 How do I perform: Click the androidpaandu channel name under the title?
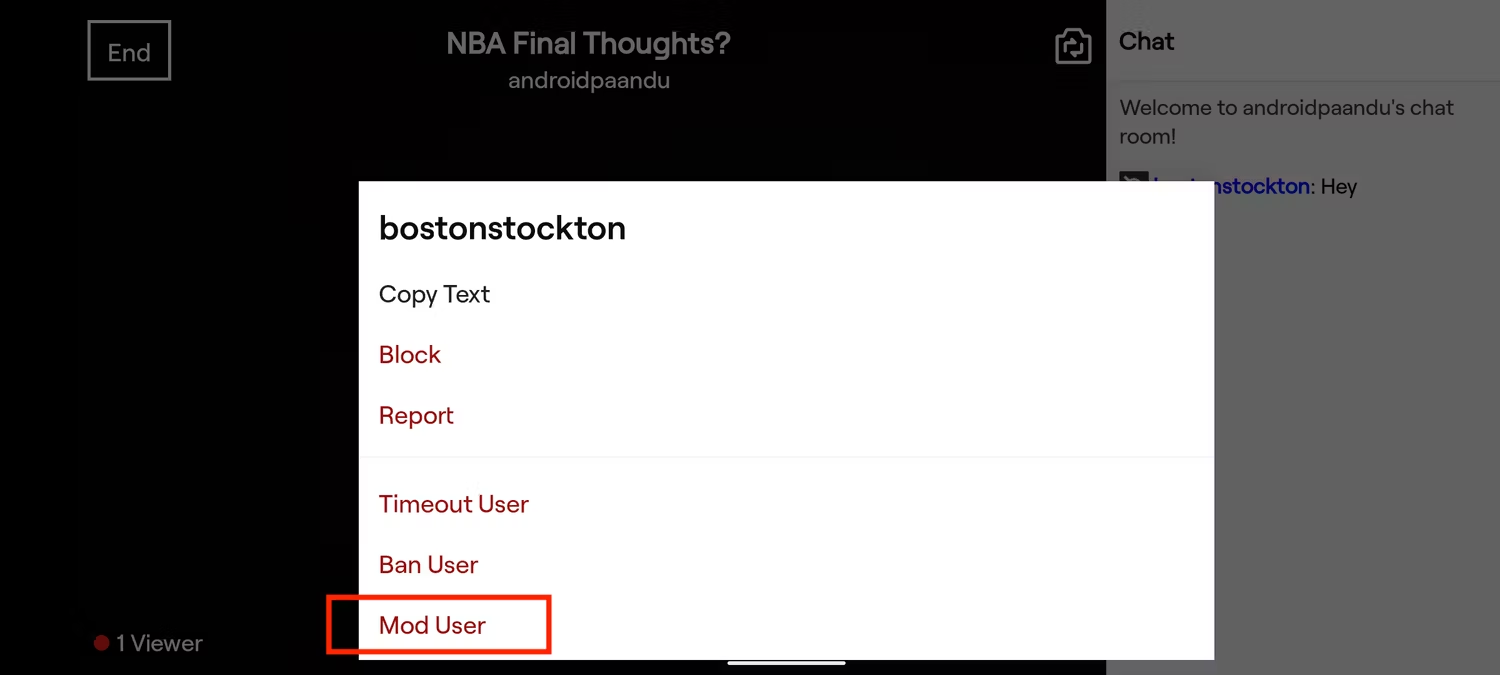(x=588, y=81)
